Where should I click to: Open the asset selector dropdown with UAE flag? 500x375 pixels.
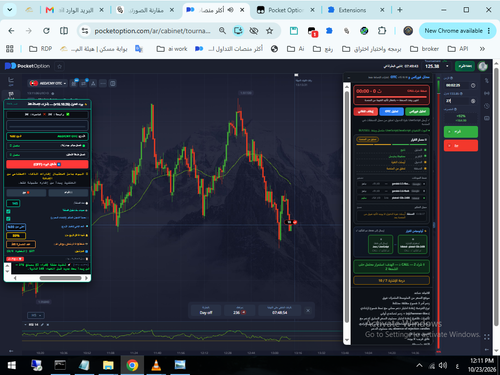point(48,83)
